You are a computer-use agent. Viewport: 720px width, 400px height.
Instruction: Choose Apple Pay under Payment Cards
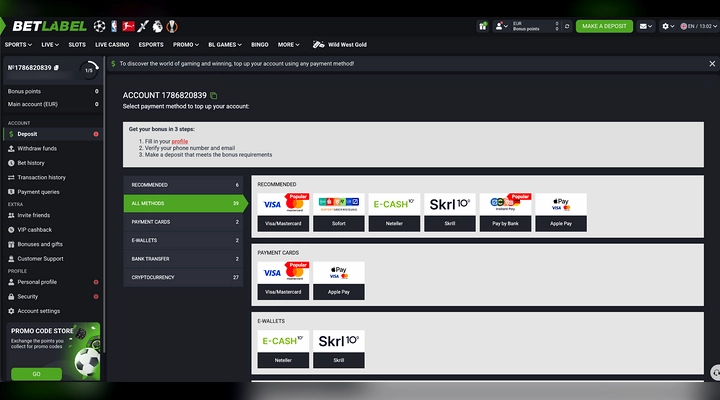tap(339, 281)
